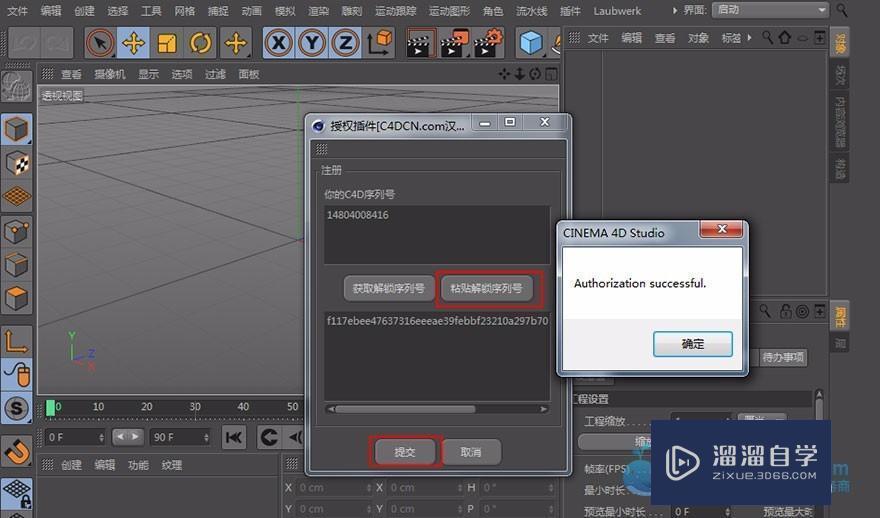
Task: Go to previous key button
Action: 269,437
